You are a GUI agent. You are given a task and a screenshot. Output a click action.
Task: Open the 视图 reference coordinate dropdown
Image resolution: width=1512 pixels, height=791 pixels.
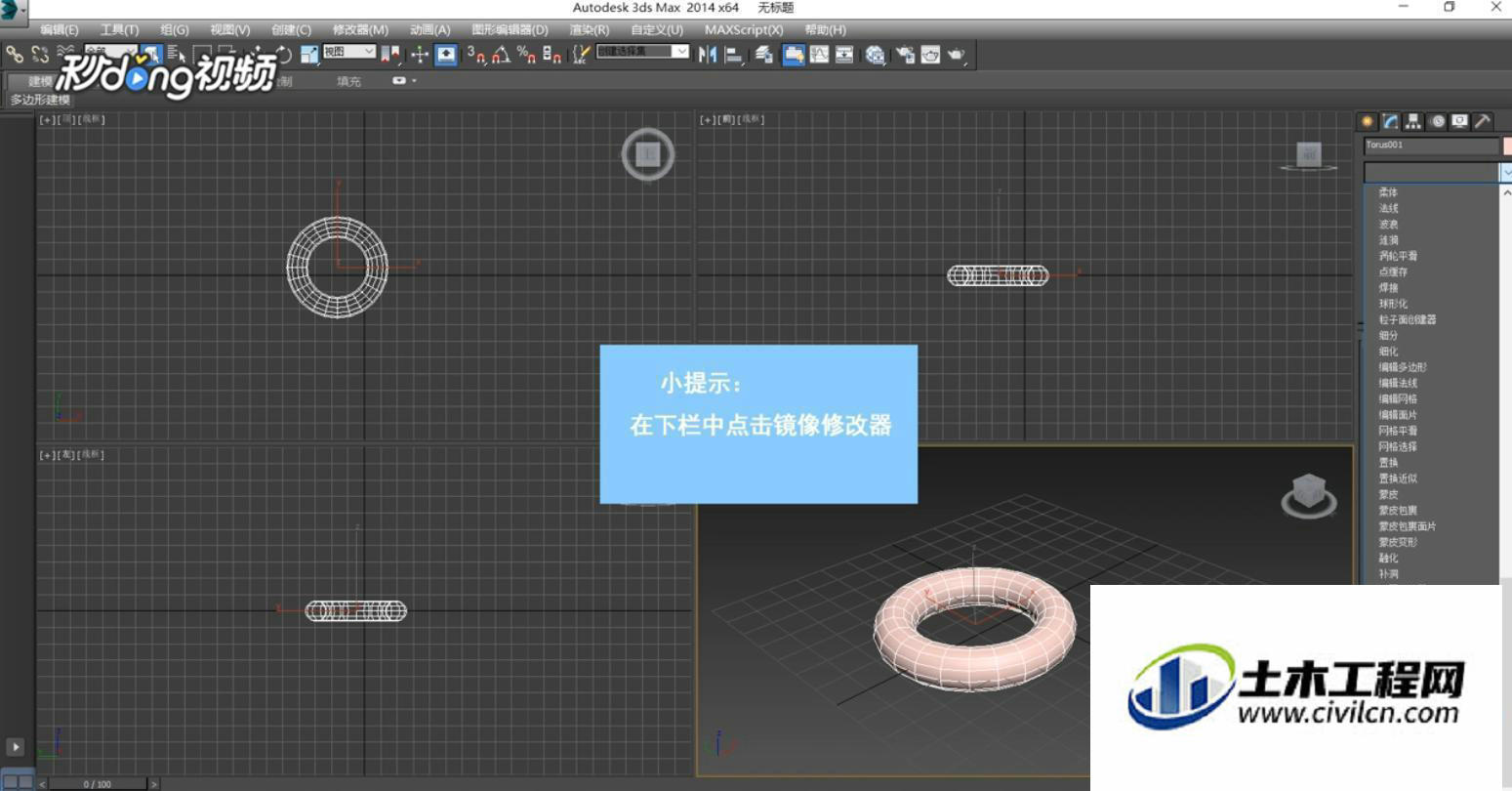pos(348,52)
